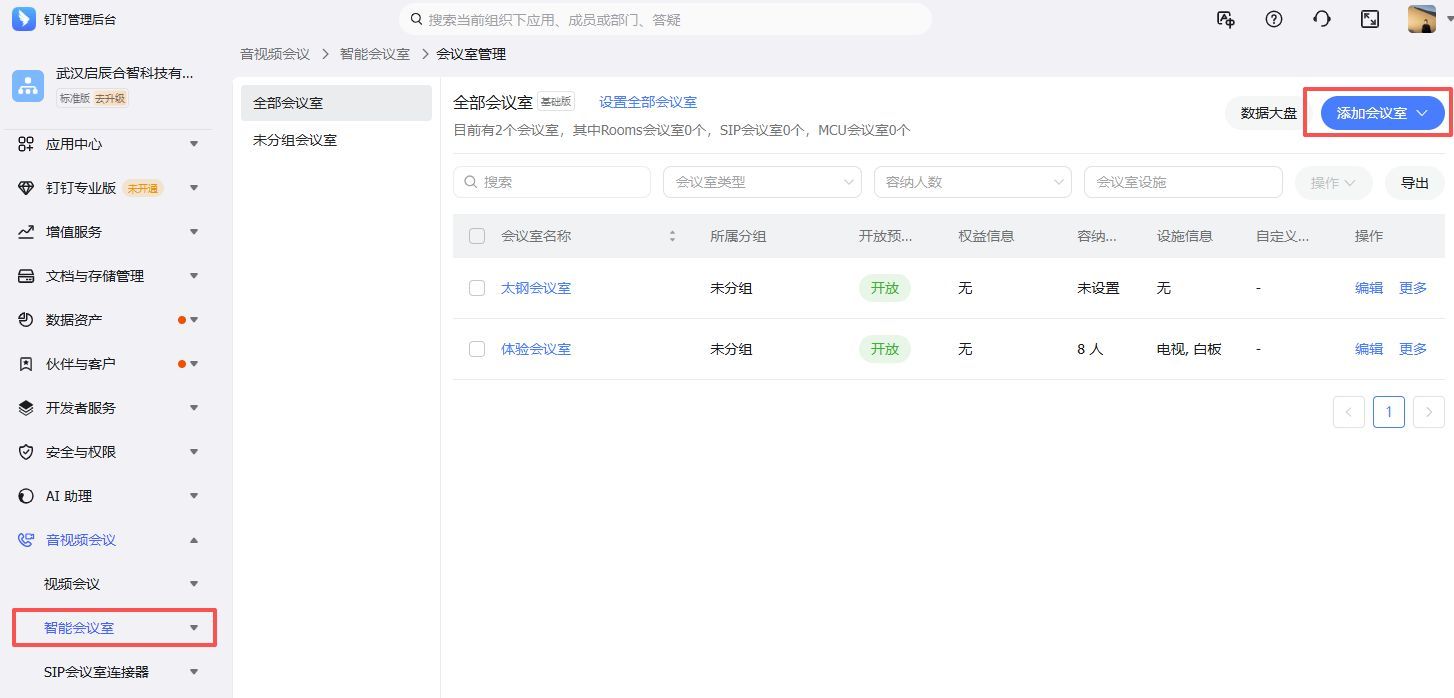Check the 体验会议室 row checkbox
Viewport: 1454px width, 698px height.
click(x=477, y=349)
